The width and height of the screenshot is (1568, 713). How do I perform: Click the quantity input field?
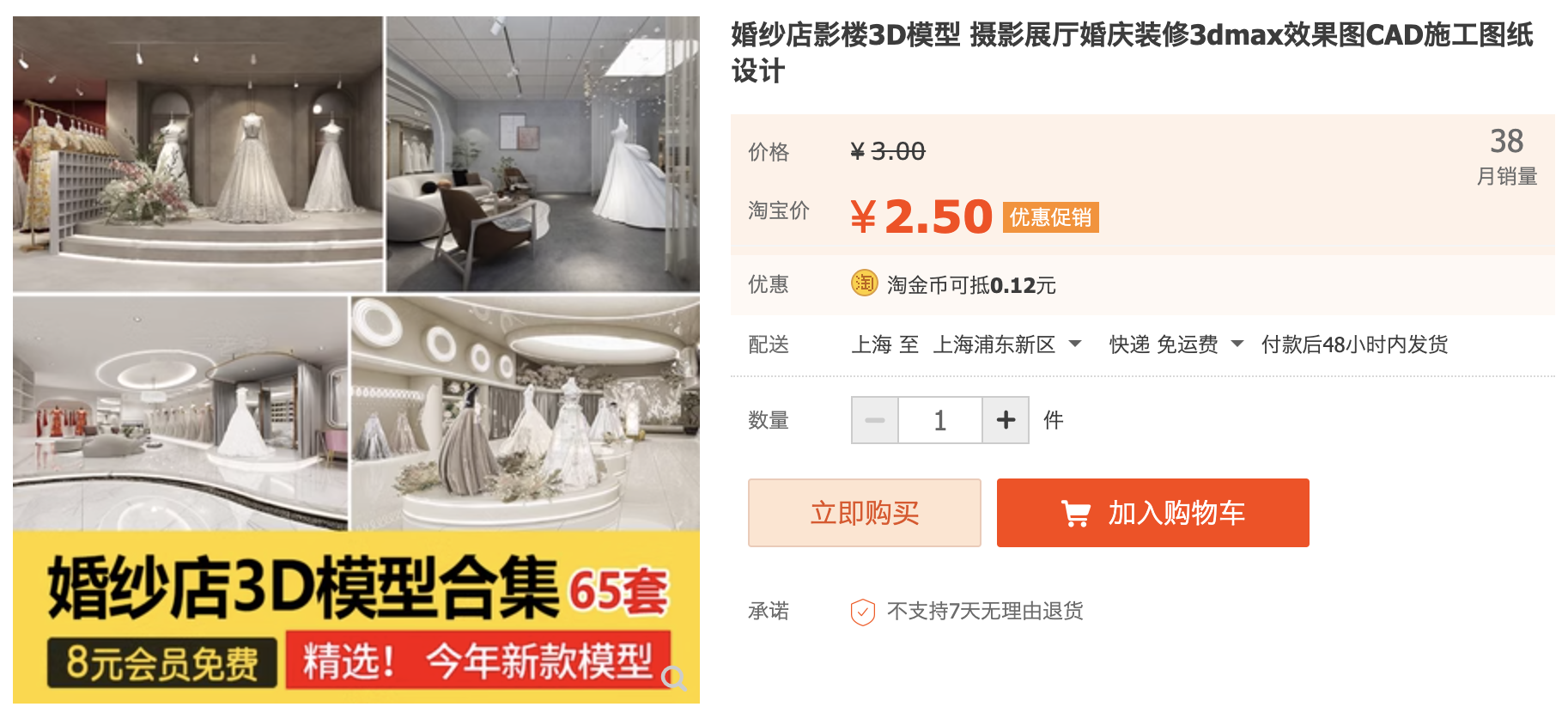pos(940,420)
